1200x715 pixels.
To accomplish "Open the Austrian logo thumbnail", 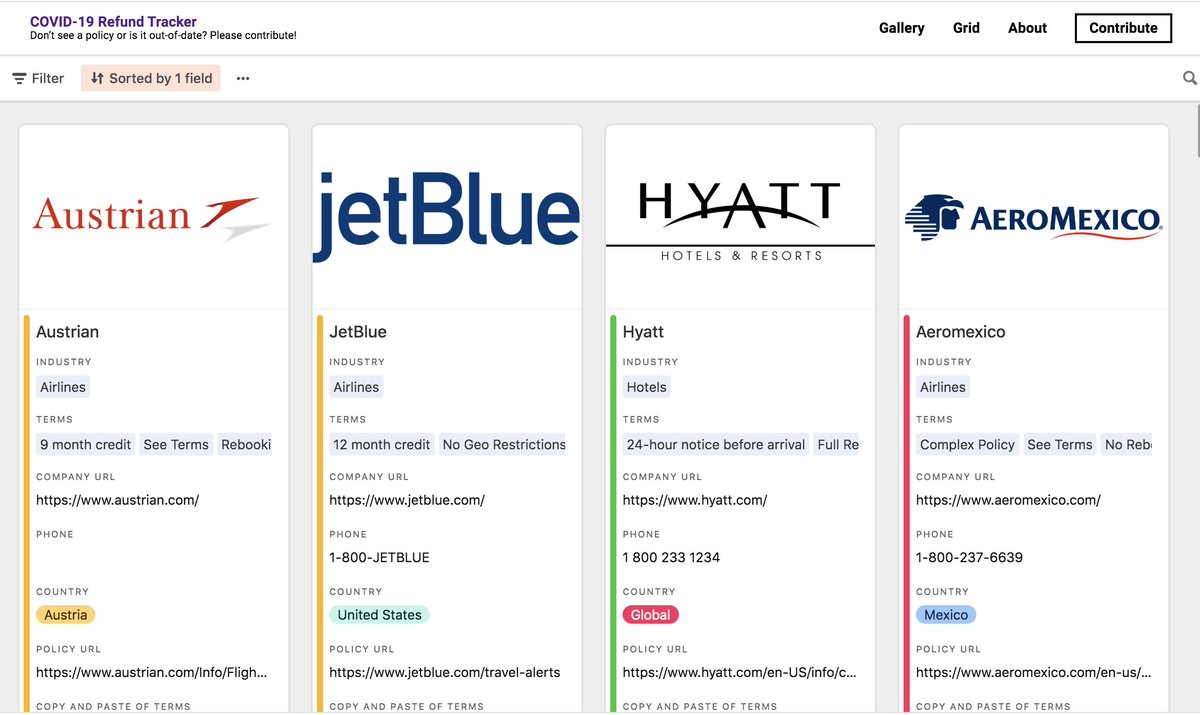I will click(154, 217).
